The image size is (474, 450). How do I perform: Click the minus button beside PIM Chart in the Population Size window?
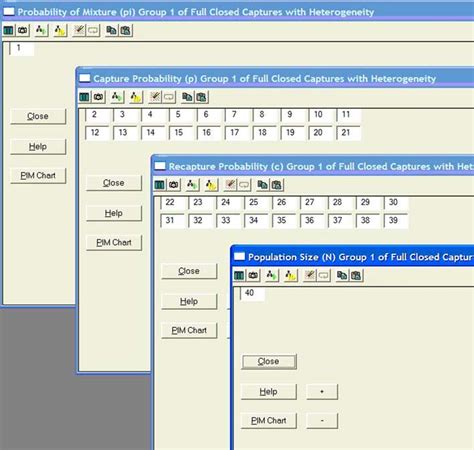(322, 421)
